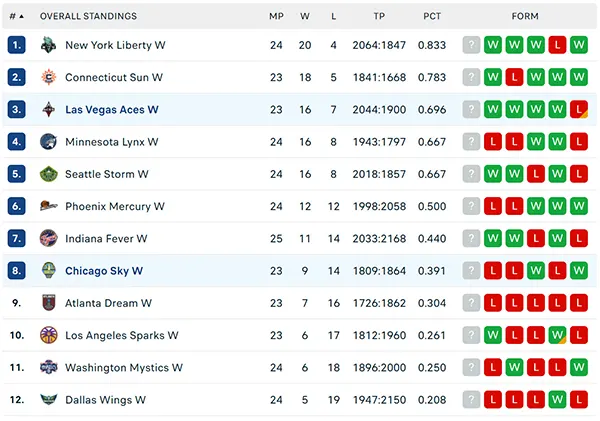Click the Las Vegas Aces team logo
This screenshot has width=600, height=421.
[49, 109]
